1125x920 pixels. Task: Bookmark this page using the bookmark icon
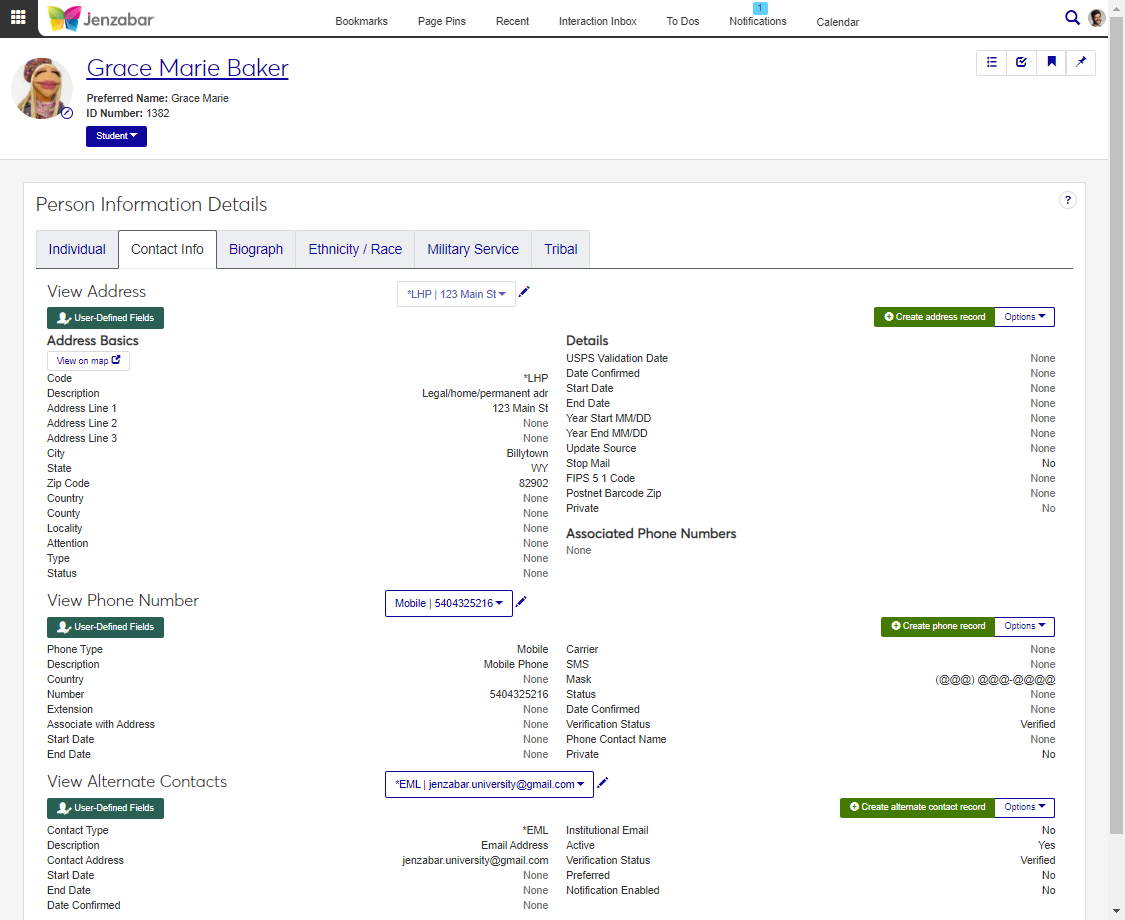[x=1051, y=62]
